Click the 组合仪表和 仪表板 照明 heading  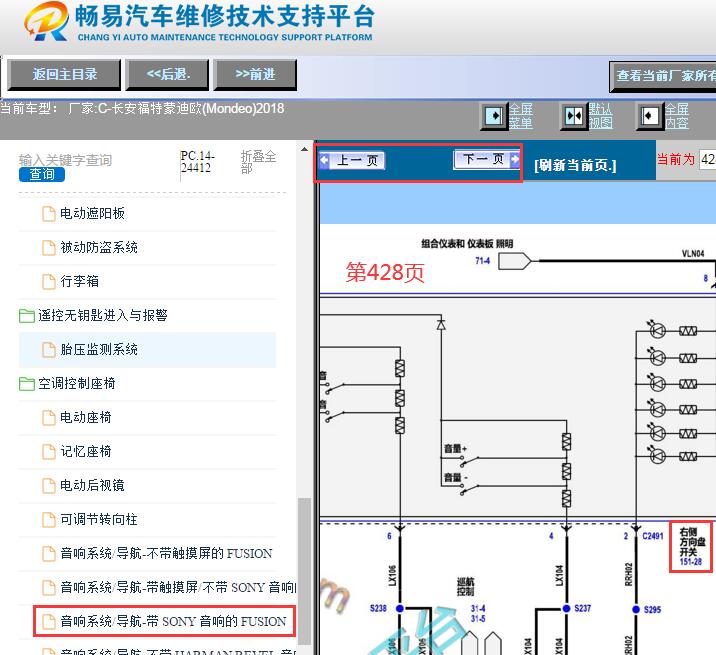pos(467,243)
